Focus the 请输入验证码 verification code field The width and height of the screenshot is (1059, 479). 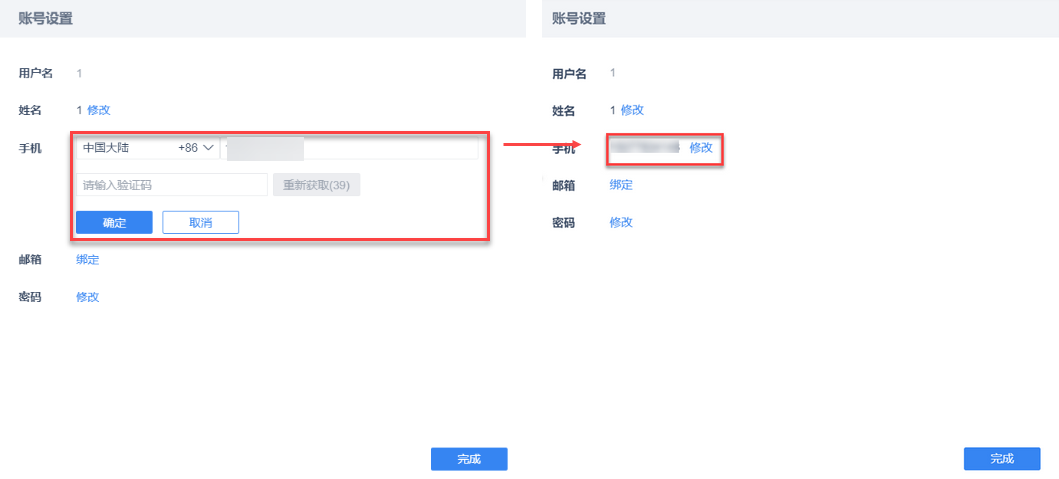[x=171, y=185]
